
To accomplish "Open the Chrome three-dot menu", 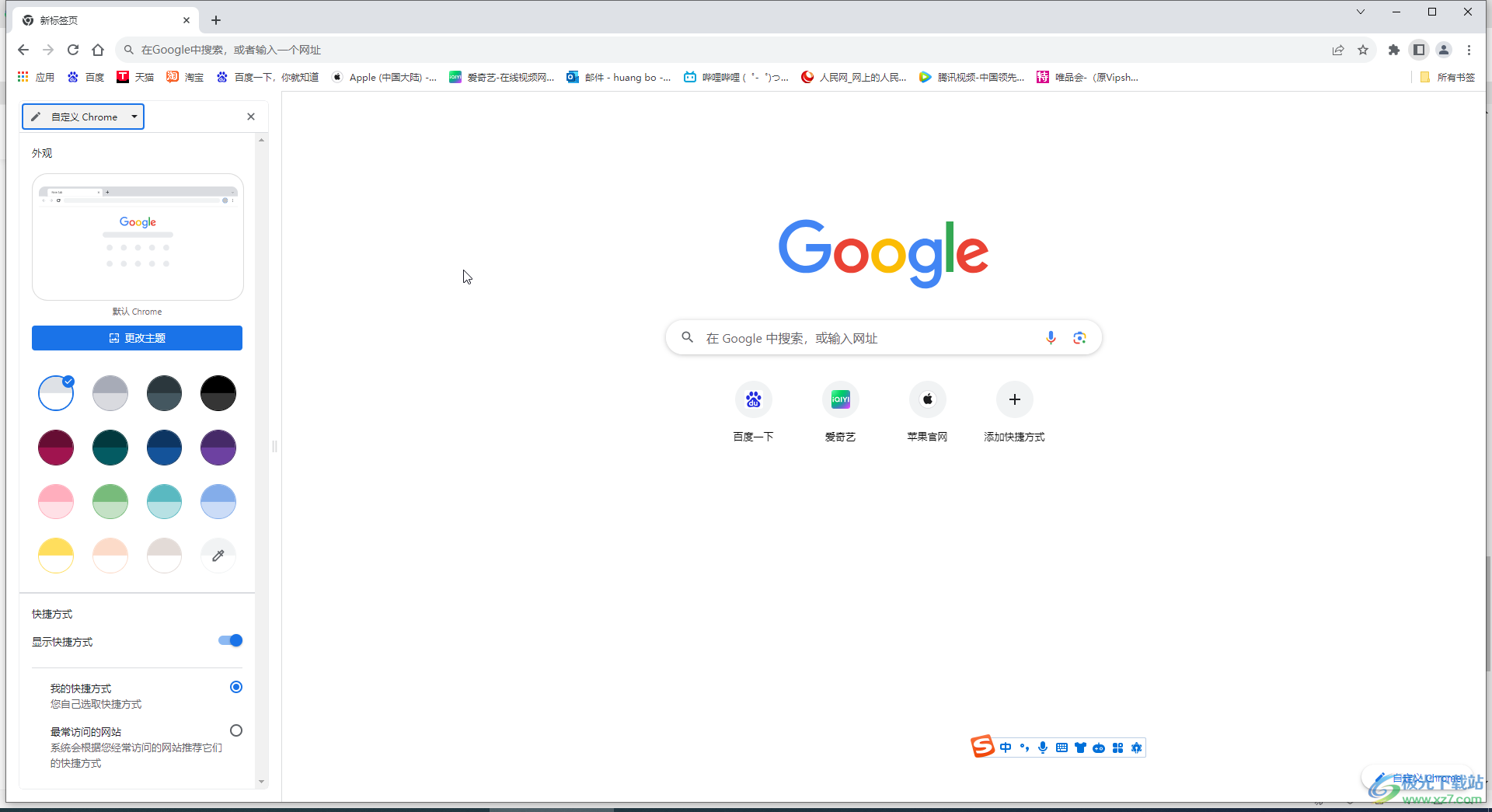I will point(1469,50).
